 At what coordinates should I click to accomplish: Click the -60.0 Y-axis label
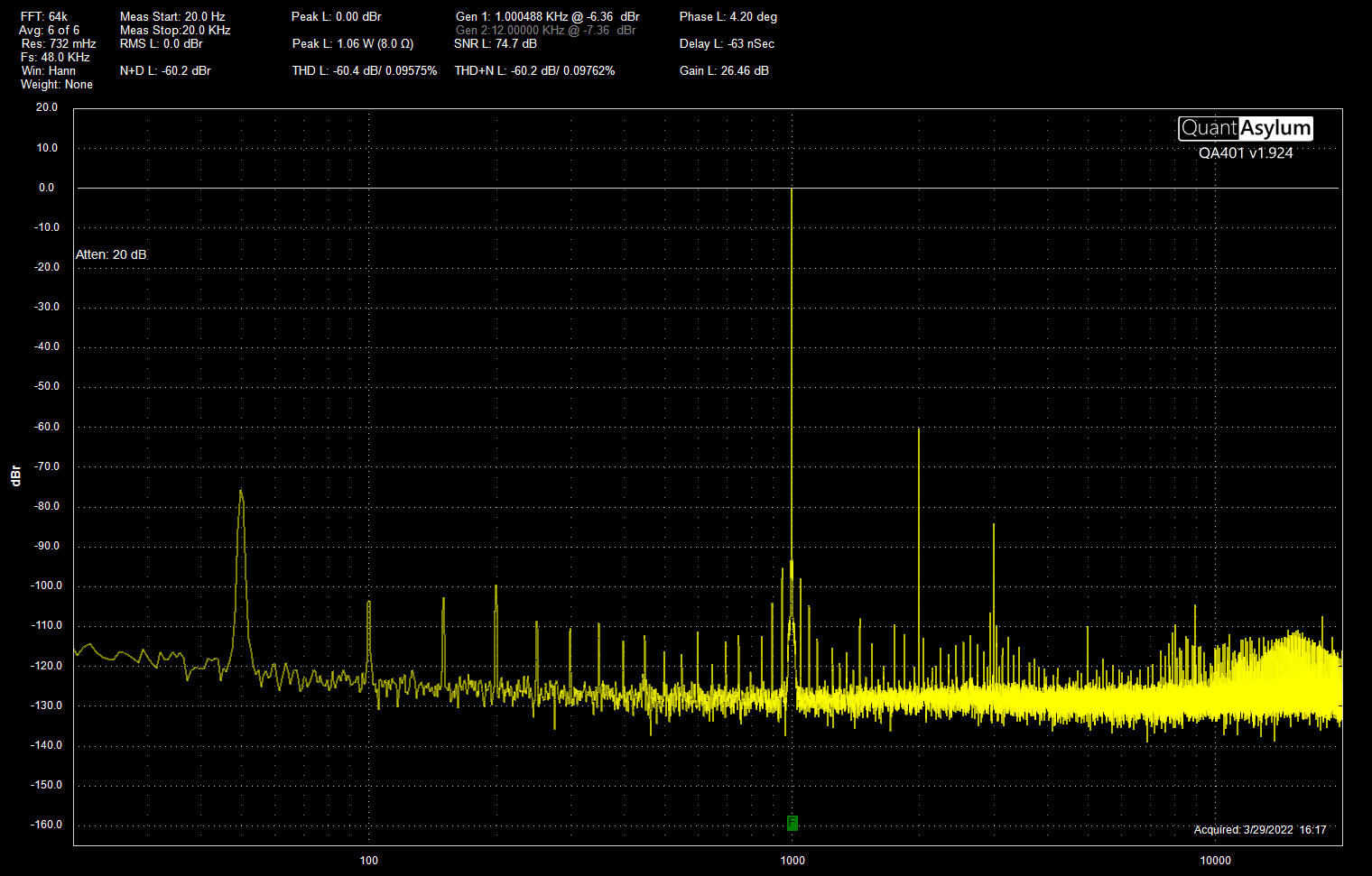pyautogui.click(x=47, y=427)
